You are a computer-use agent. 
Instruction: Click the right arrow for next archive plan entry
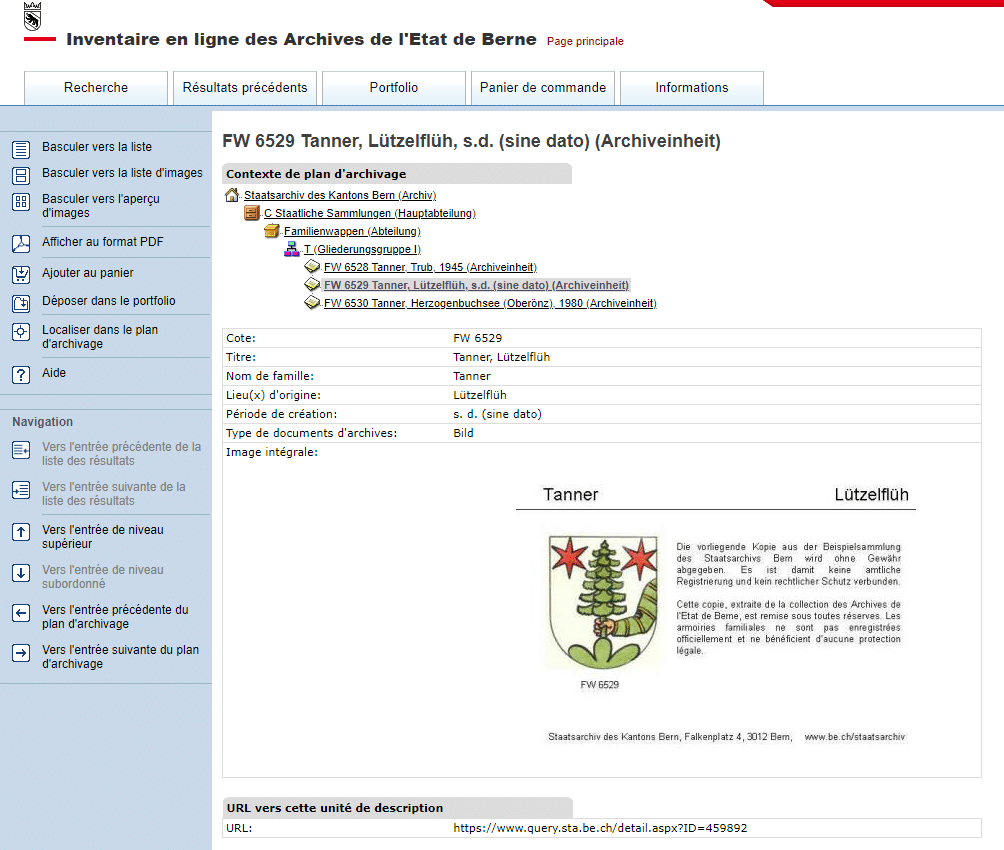tap(21, 653)
